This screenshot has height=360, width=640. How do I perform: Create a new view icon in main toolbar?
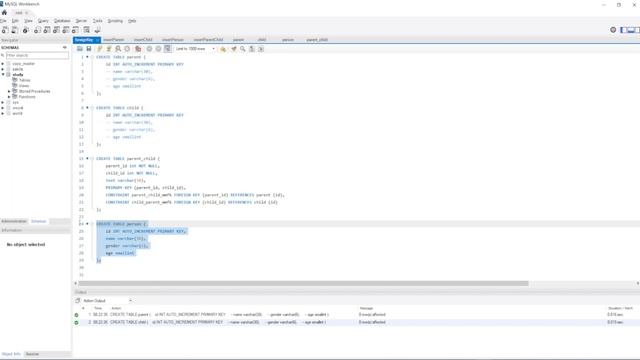click(x=56, y=30)
